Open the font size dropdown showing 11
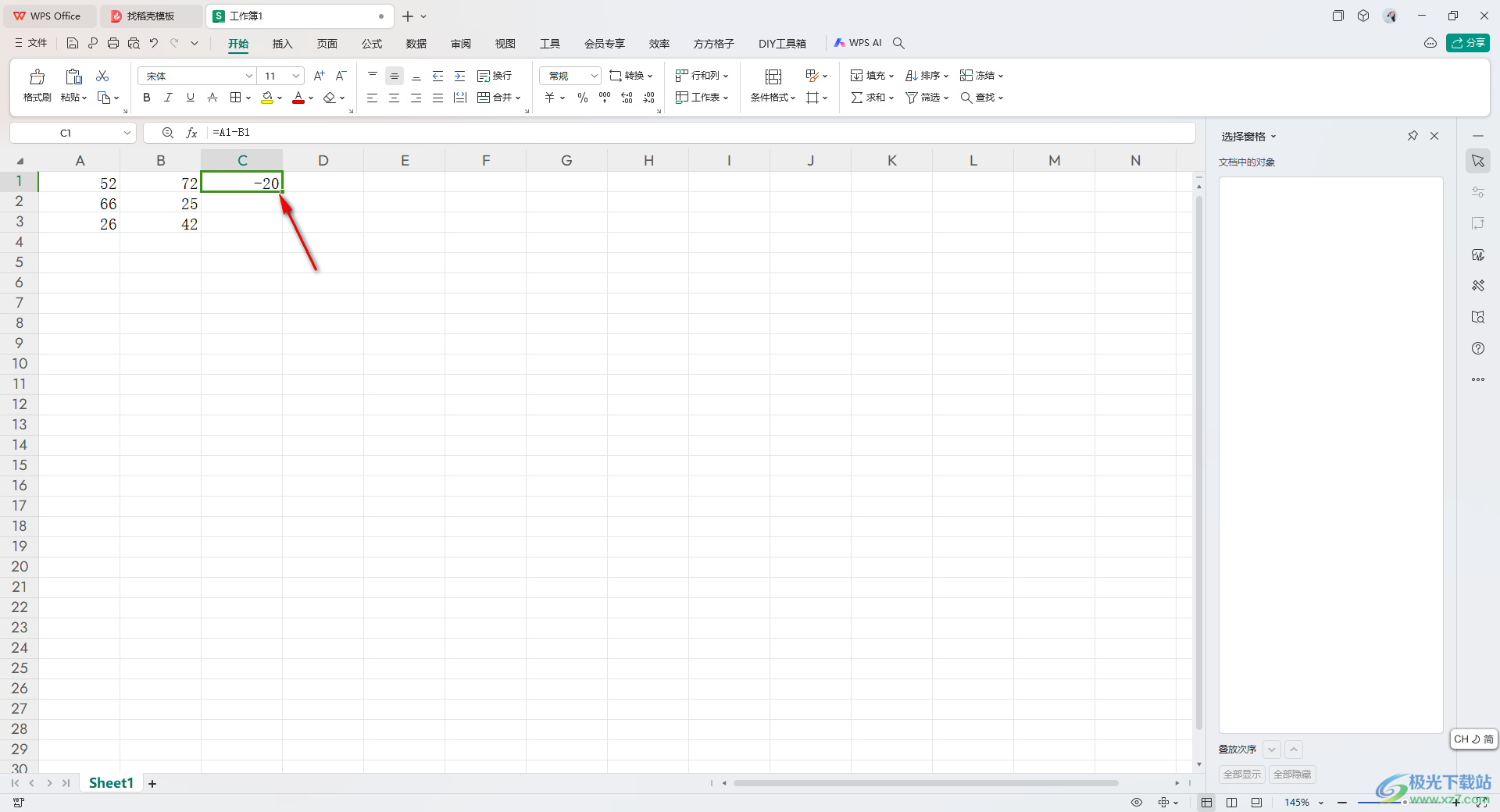This screenshot has width=1500, height=812. pos(296,76)
